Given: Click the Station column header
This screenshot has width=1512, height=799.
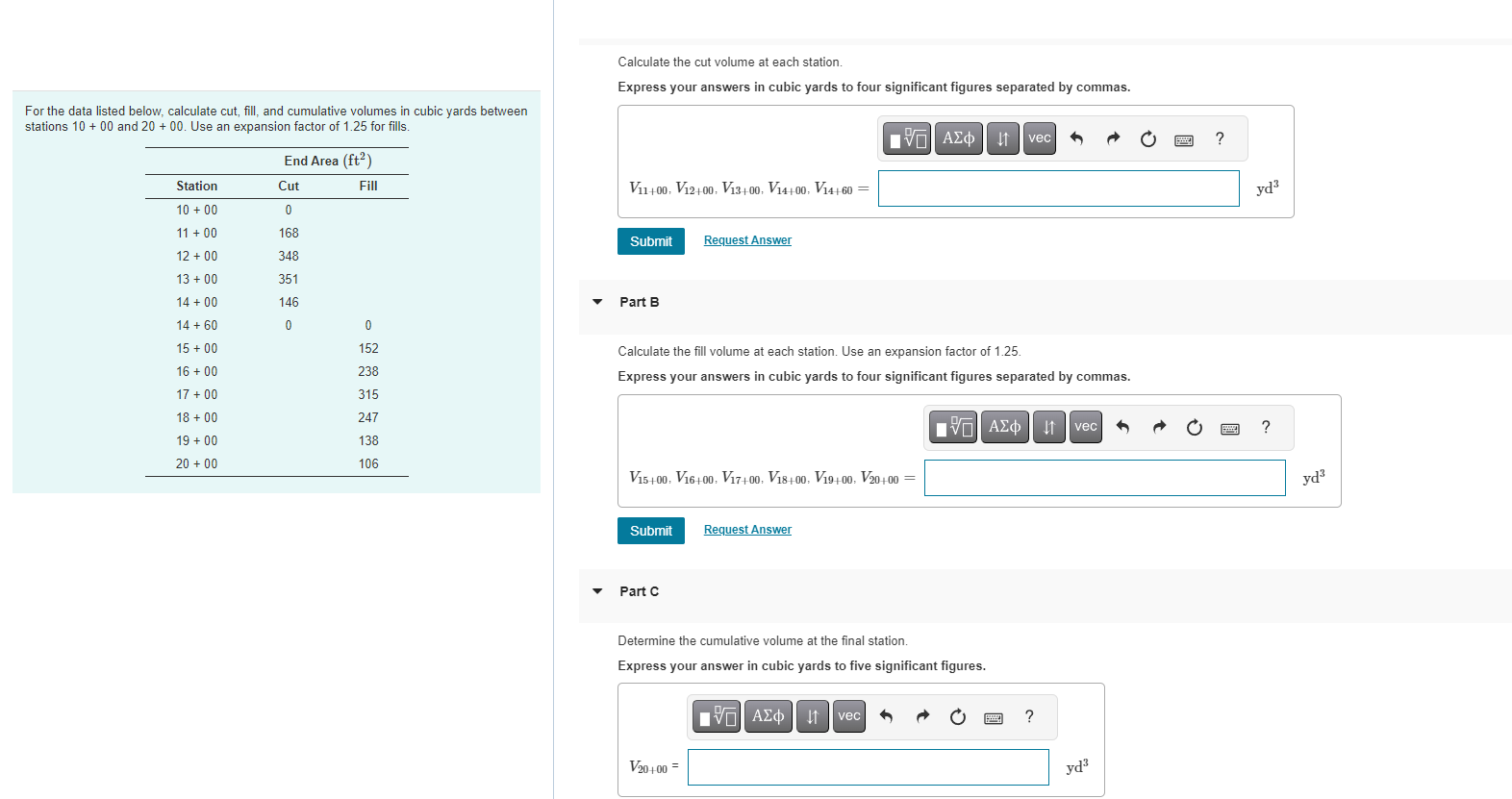Looking at the screenshot, I should pos(196,186).
